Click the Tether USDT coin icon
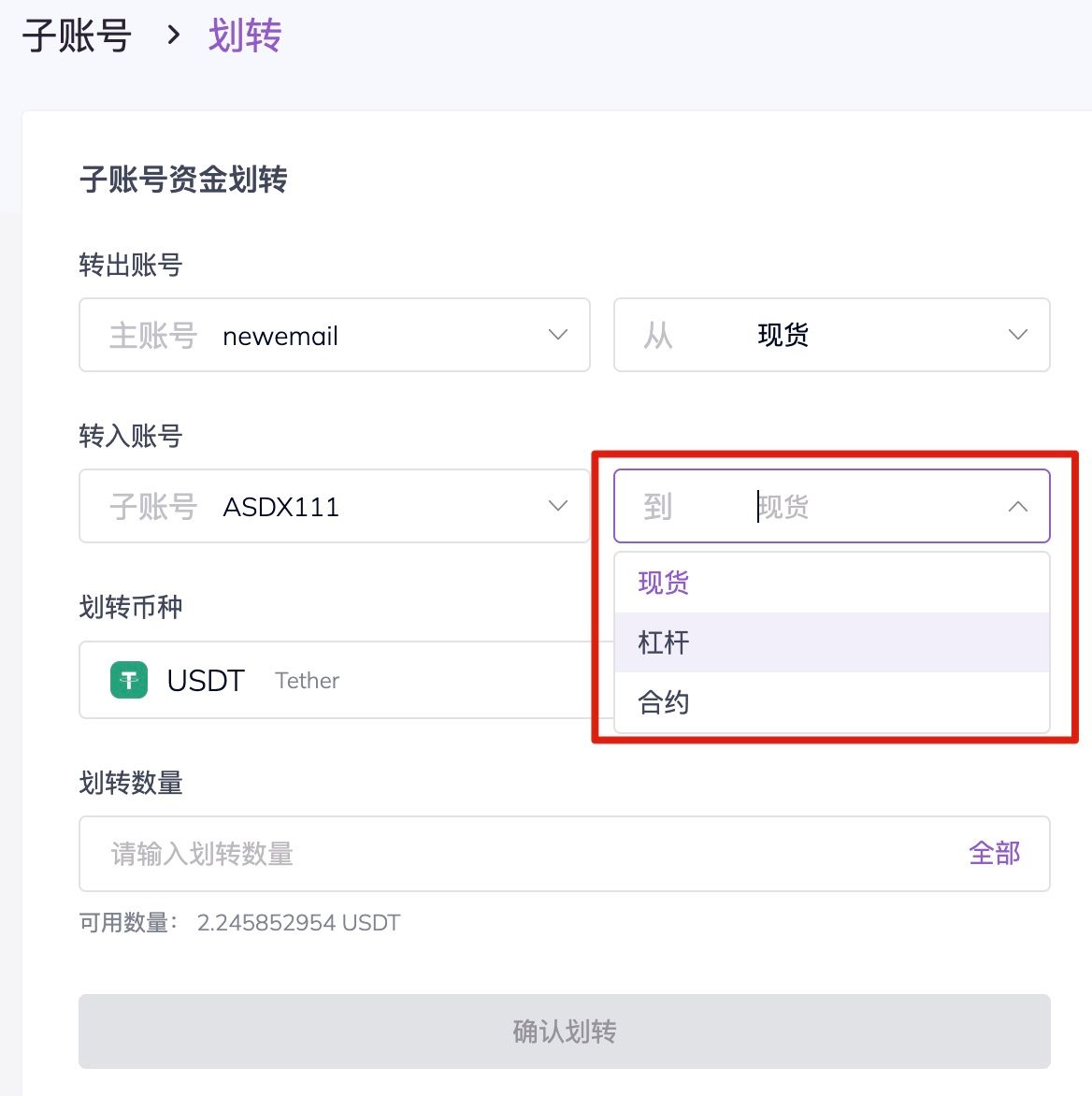Viewport: 1092px width, 1096px height. 129,680
